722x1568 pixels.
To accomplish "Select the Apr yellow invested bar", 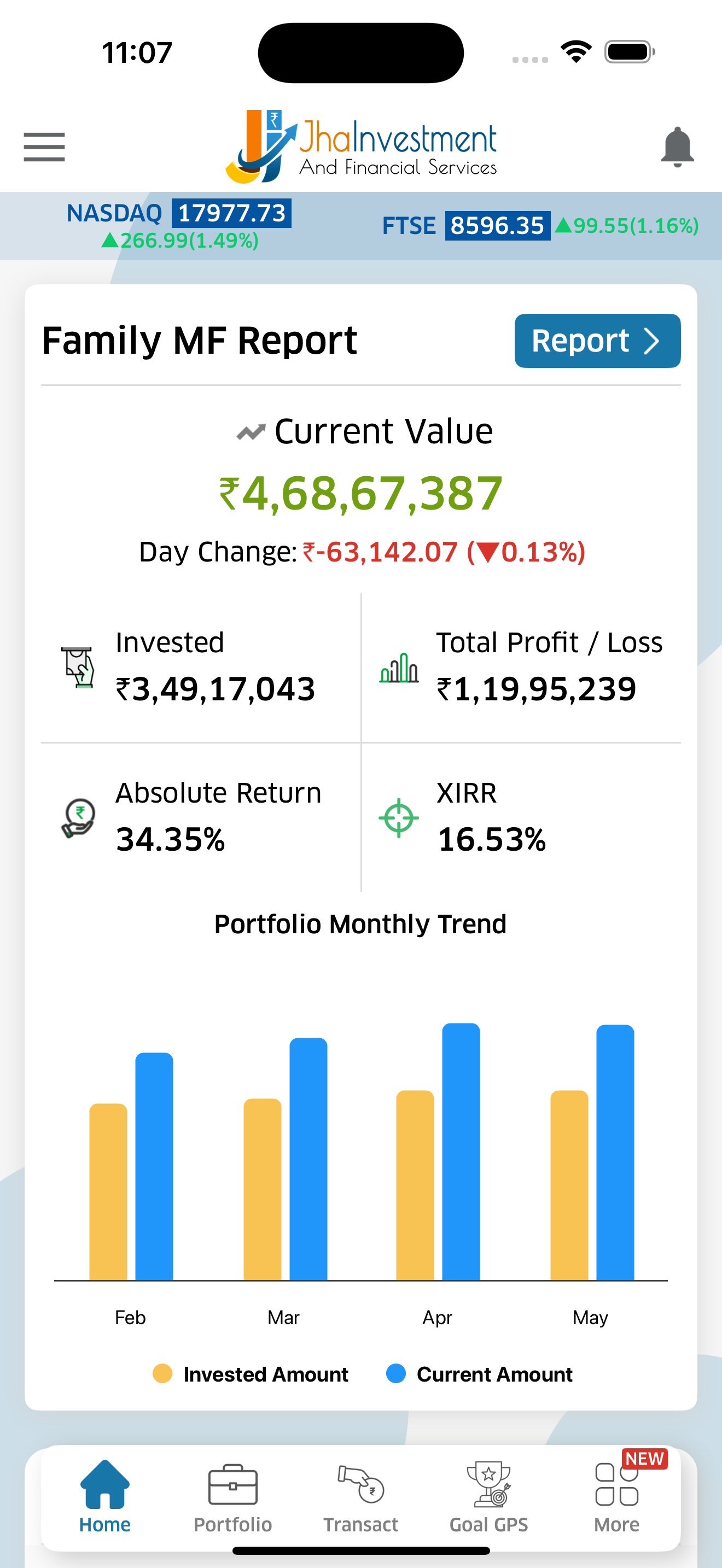I will pyautogui.click(x=415, y=1185).
